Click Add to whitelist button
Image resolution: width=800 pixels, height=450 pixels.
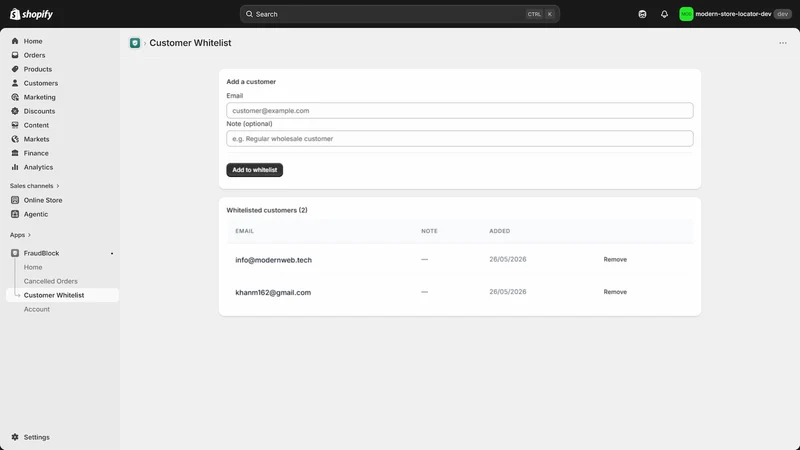point(255,170)
